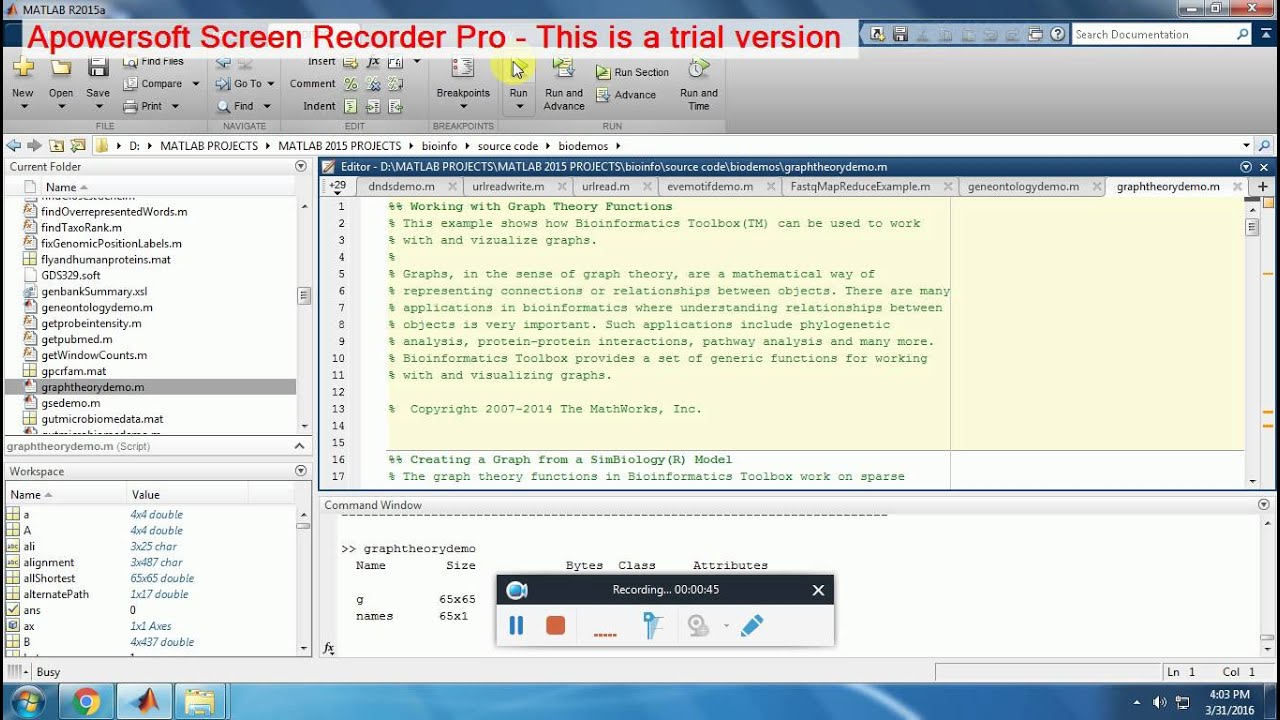The image size is (1280, 720).
Task: Click the New file icon
Action: 22,68
